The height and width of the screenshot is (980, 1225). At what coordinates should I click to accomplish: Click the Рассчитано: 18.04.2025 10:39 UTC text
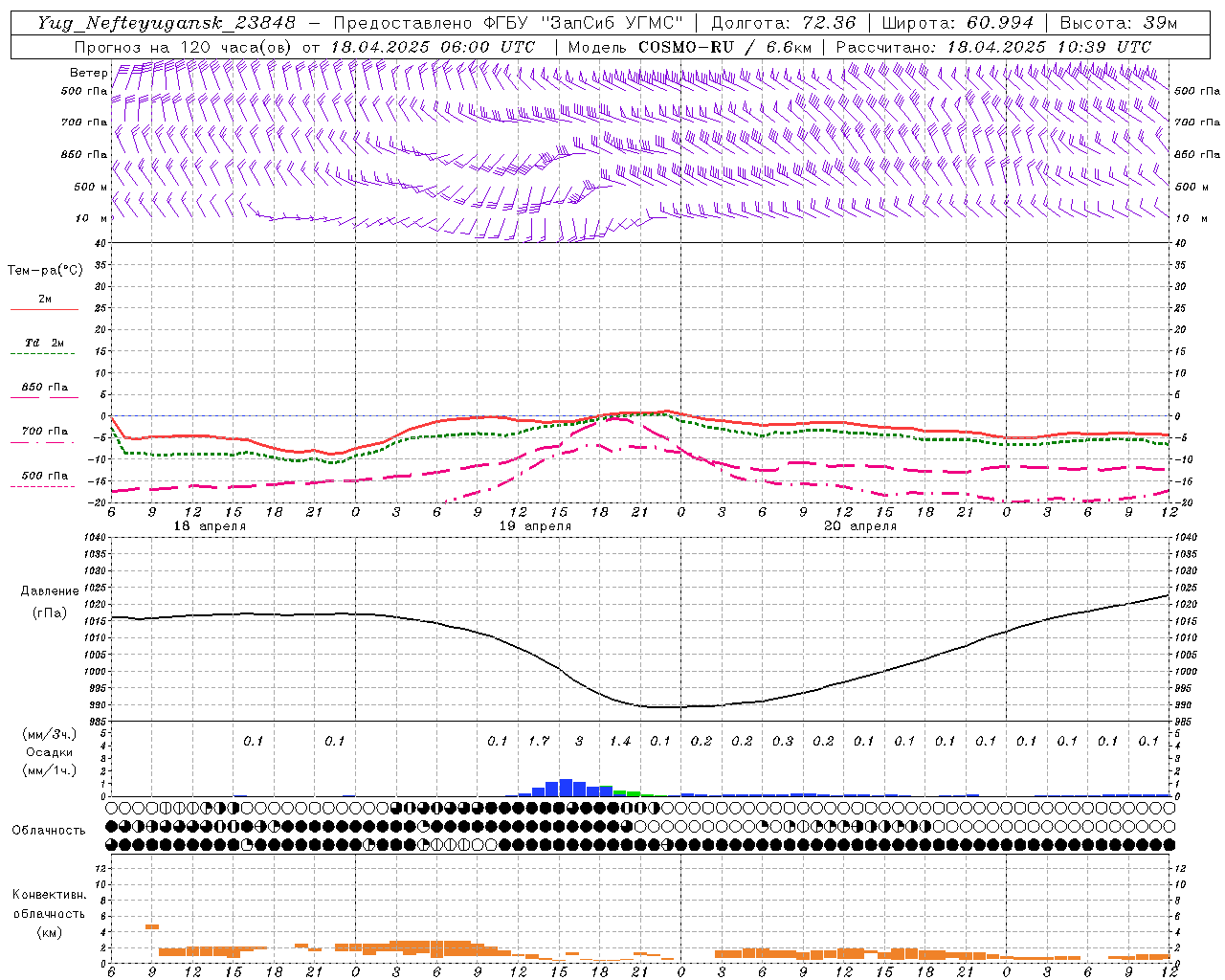pyautogui.click(x=993, y=47)
